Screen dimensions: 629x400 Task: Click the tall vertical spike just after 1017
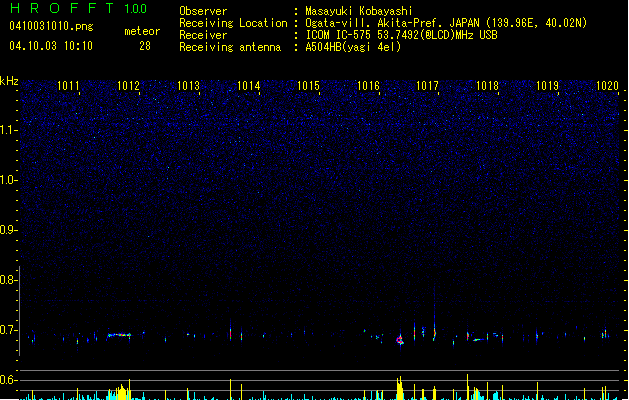(434, 311)
